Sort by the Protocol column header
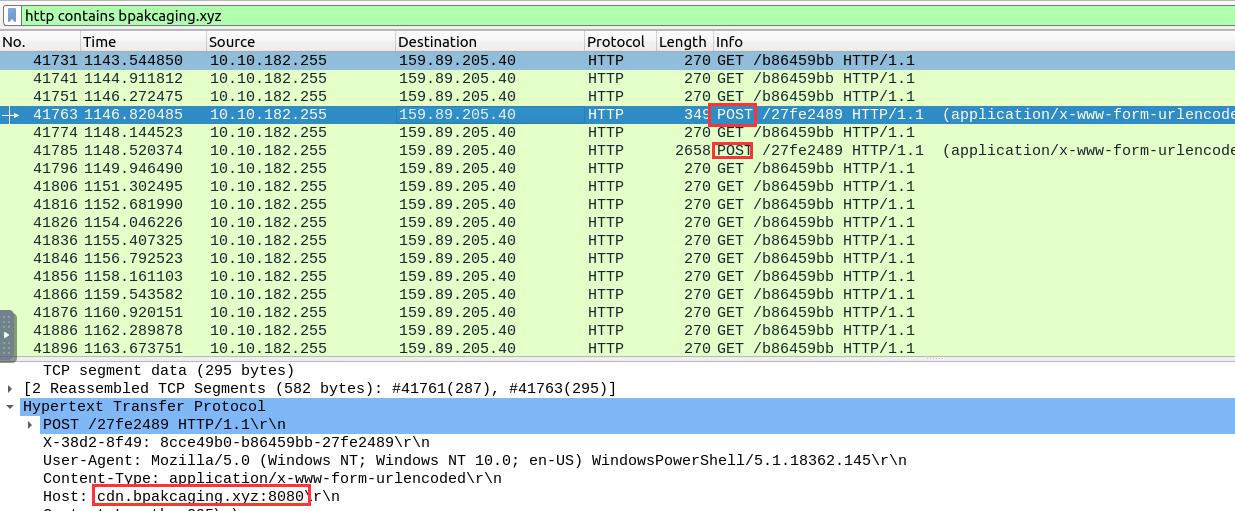1235x511 pixels. 618,42
